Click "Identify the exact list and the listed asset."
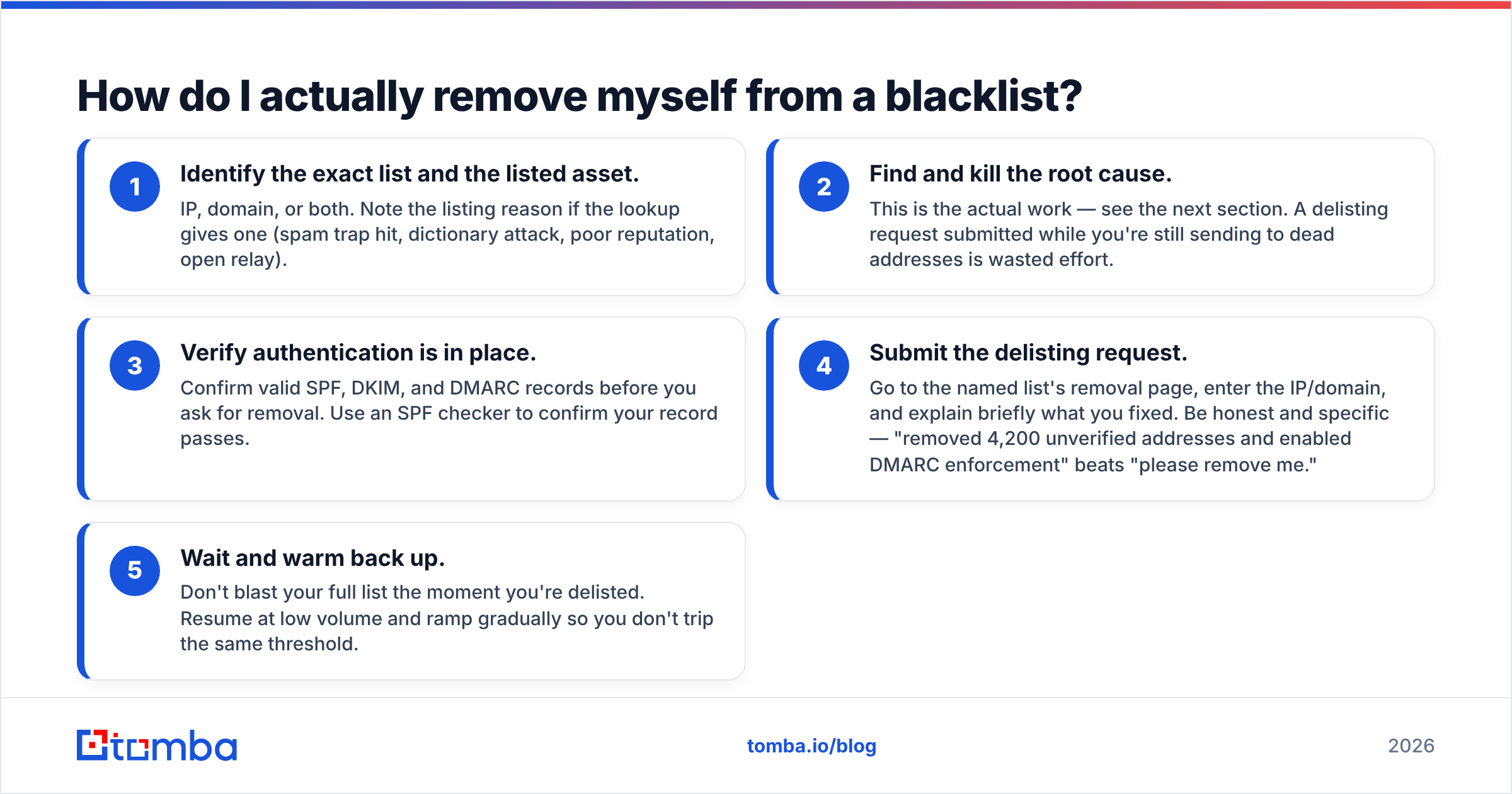This screenshot has height=794, width=1512. 409,174
